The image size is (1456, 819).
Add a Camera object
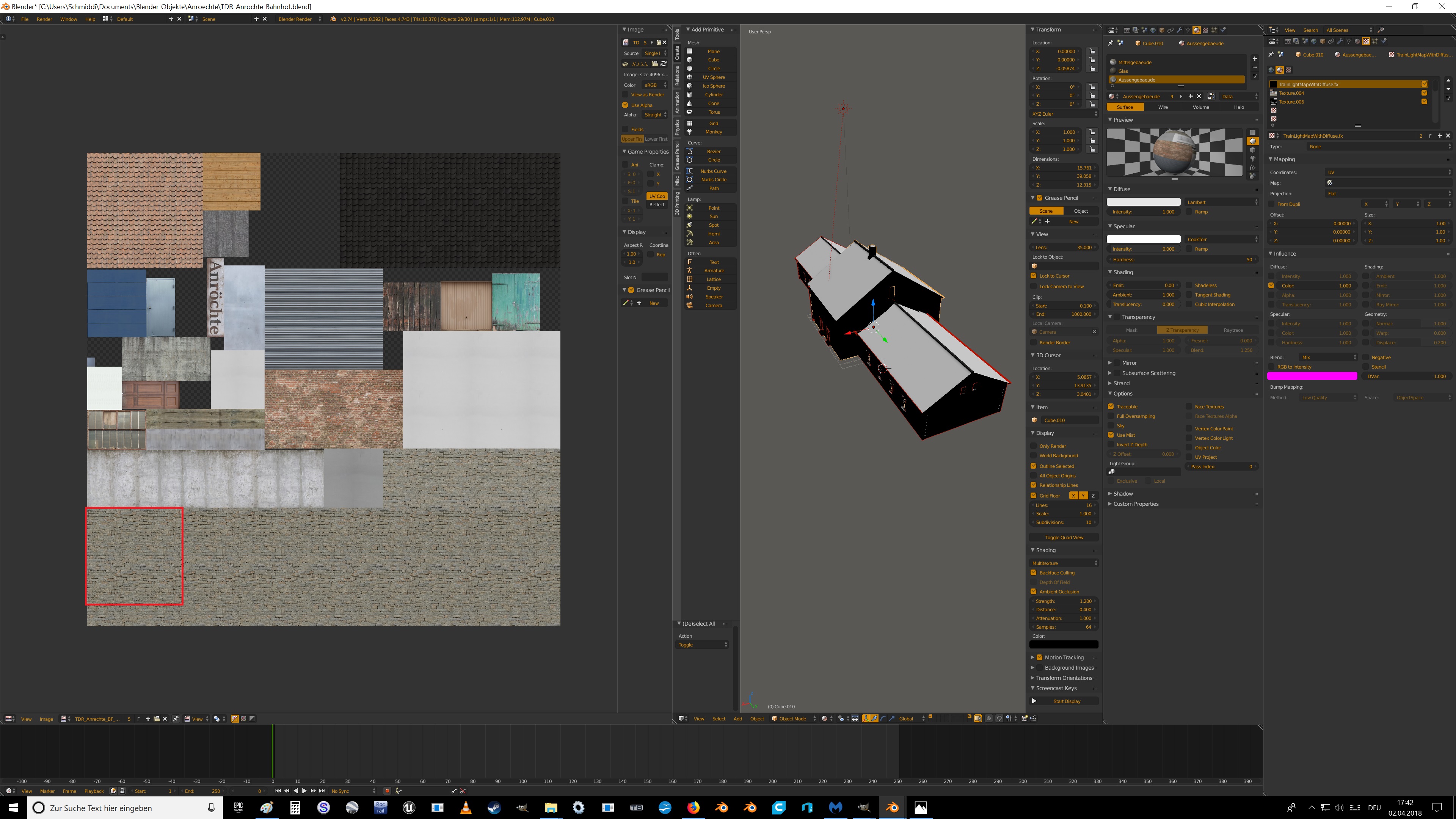(x=713, y=305)
